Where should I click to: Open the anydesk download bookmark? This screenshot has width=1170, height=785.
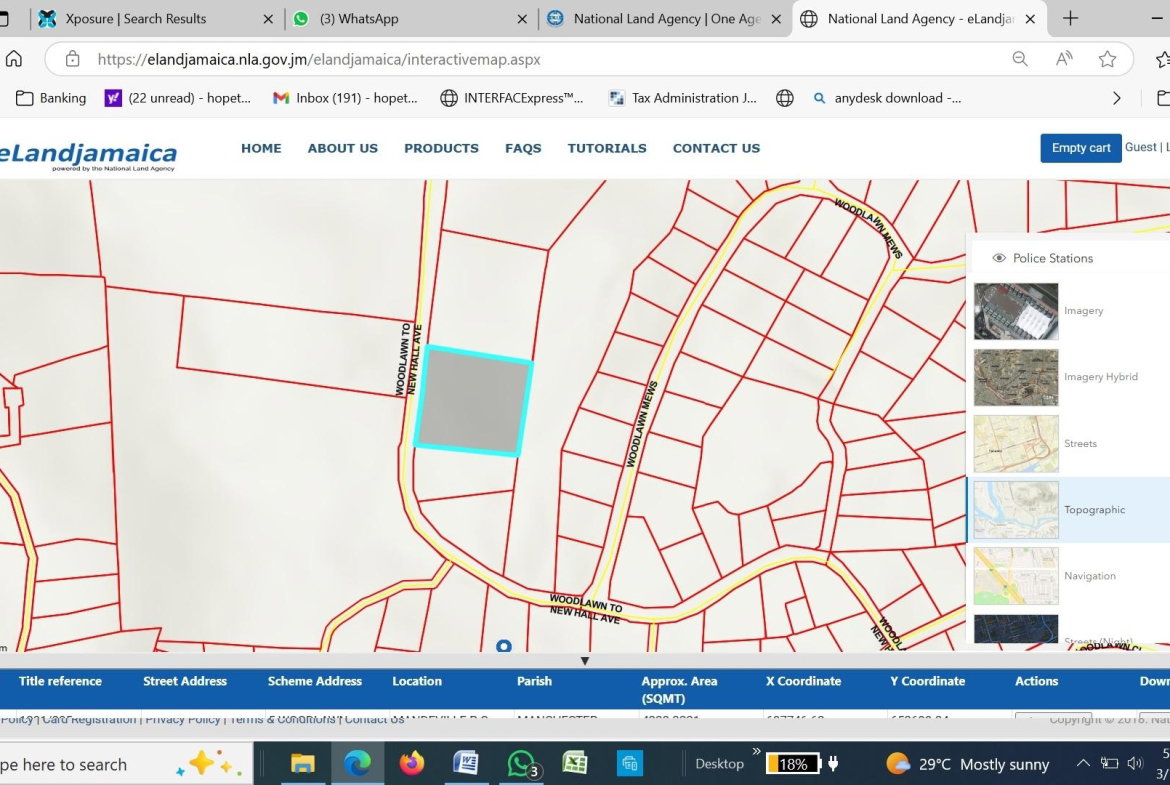coord(887,98)
